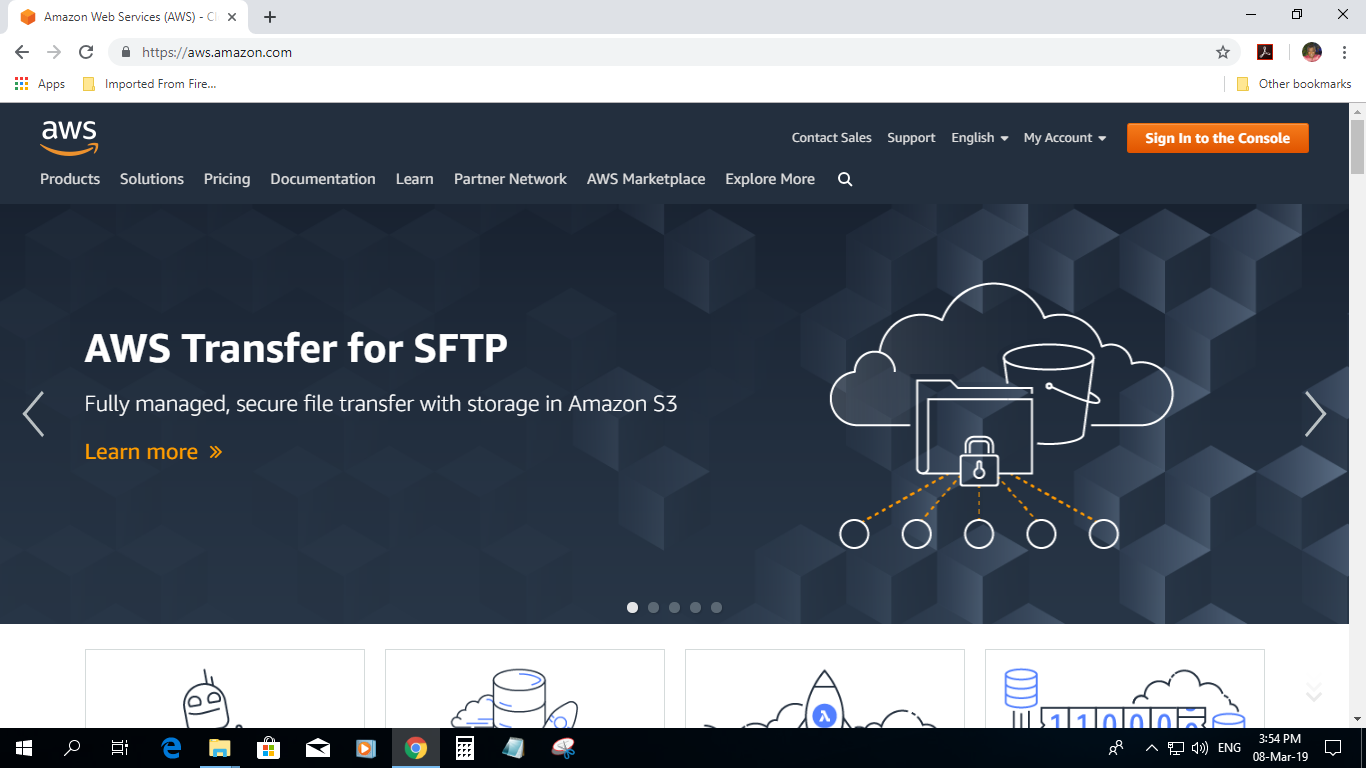This screenshot has width=1366, height=768.
Task: Open the Learn menu
Action: [x=415, y=179]
